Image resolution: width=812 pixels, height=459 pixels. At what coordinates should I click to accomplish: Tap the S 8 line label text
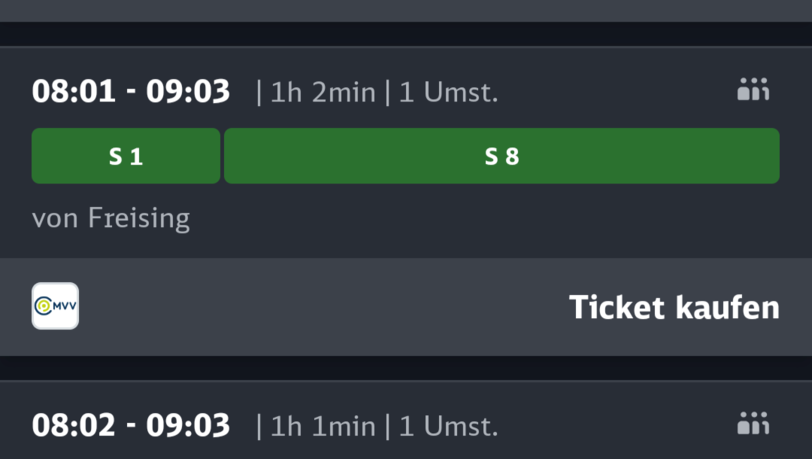click(502, 156)
